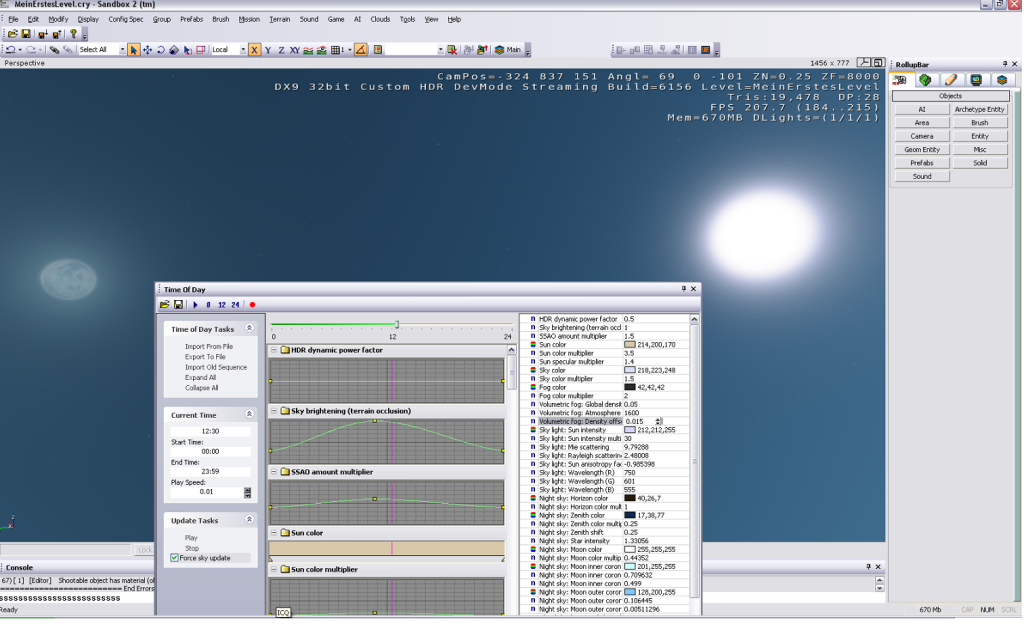Screen dimensions: 1024x640
Task: Collapse the Time of Day Tasks section
Action: tap(249, 328)
